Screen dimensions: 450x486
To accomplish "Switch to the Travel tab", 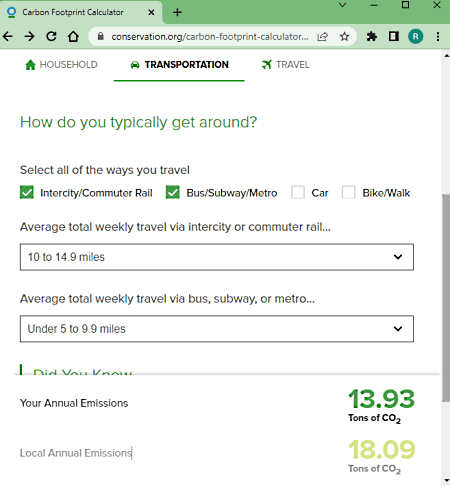I will pyautogui.click(x=286, y=65).
